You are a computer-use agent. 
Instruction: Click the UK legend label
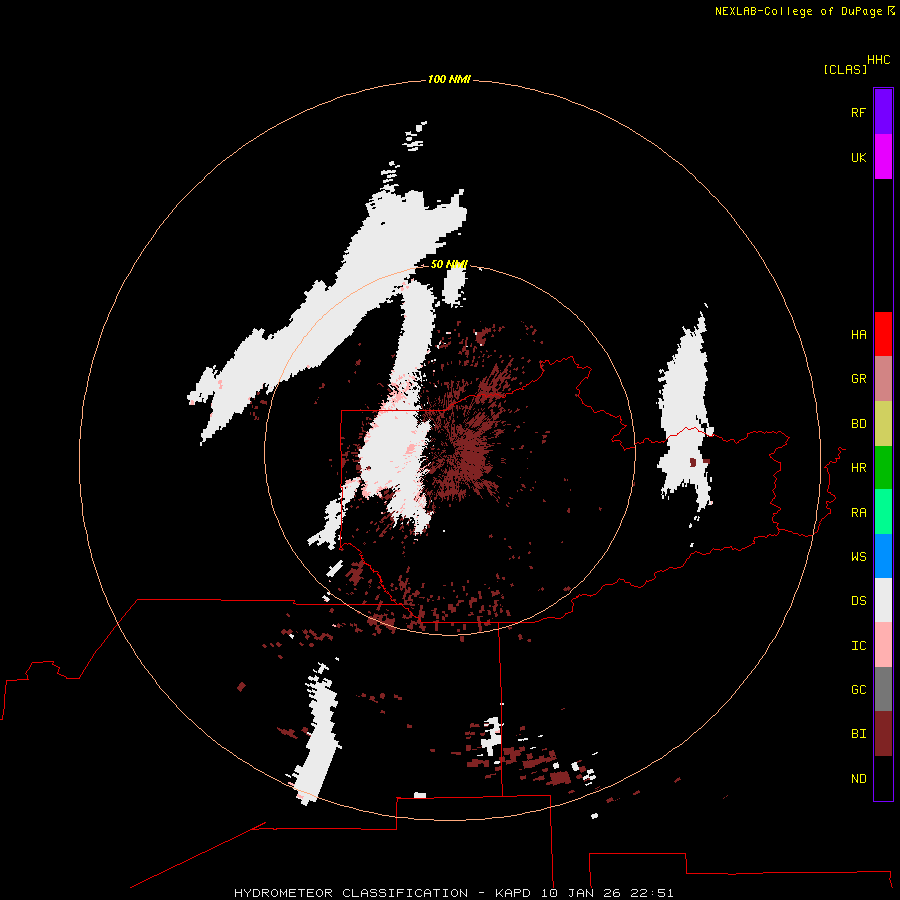(x=859, y=157)
